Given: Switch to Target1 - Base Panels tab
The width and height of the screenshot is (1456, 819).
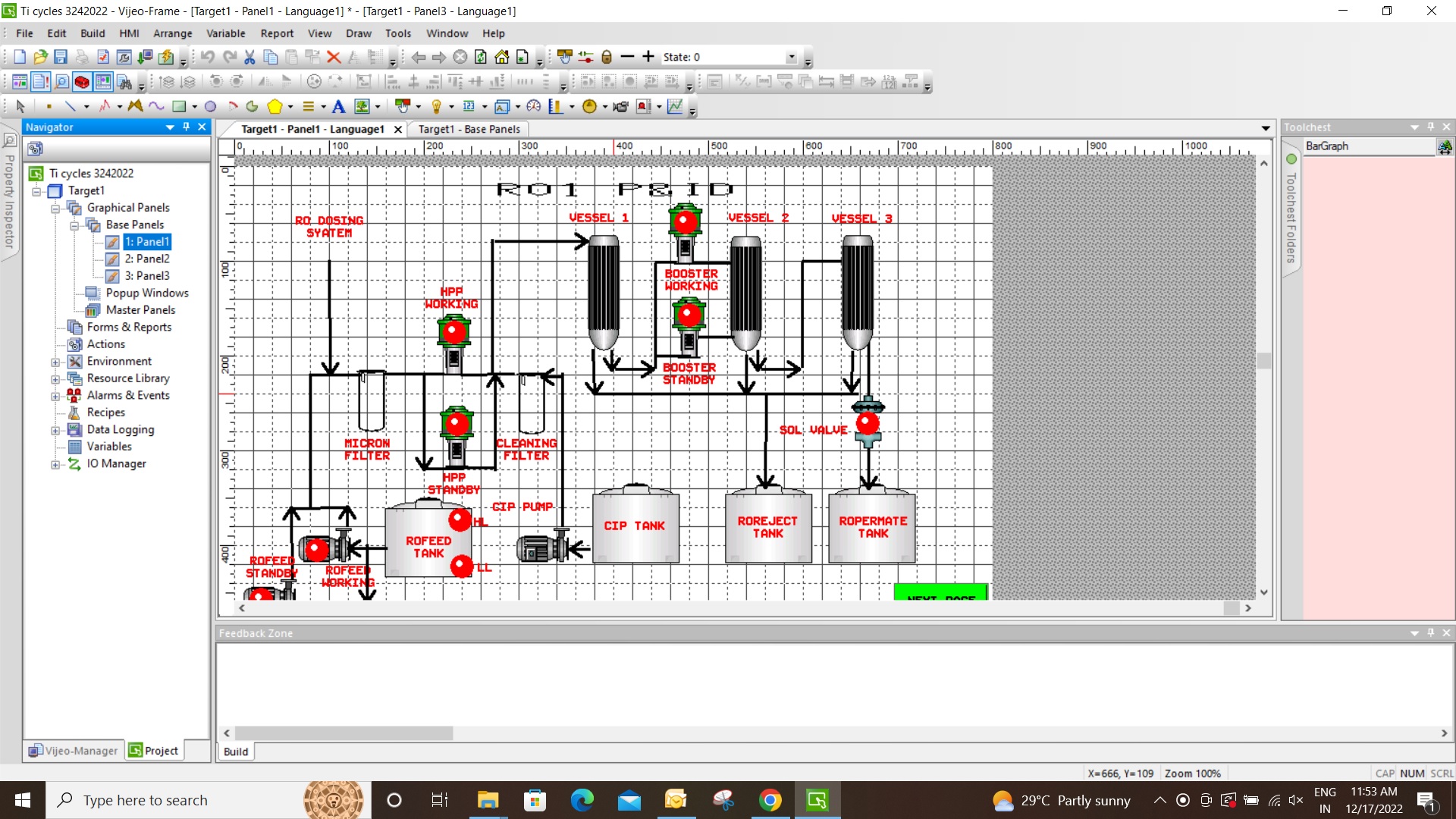Looking at the screenshot, I should pyautogui.click(x=469, y=129).
